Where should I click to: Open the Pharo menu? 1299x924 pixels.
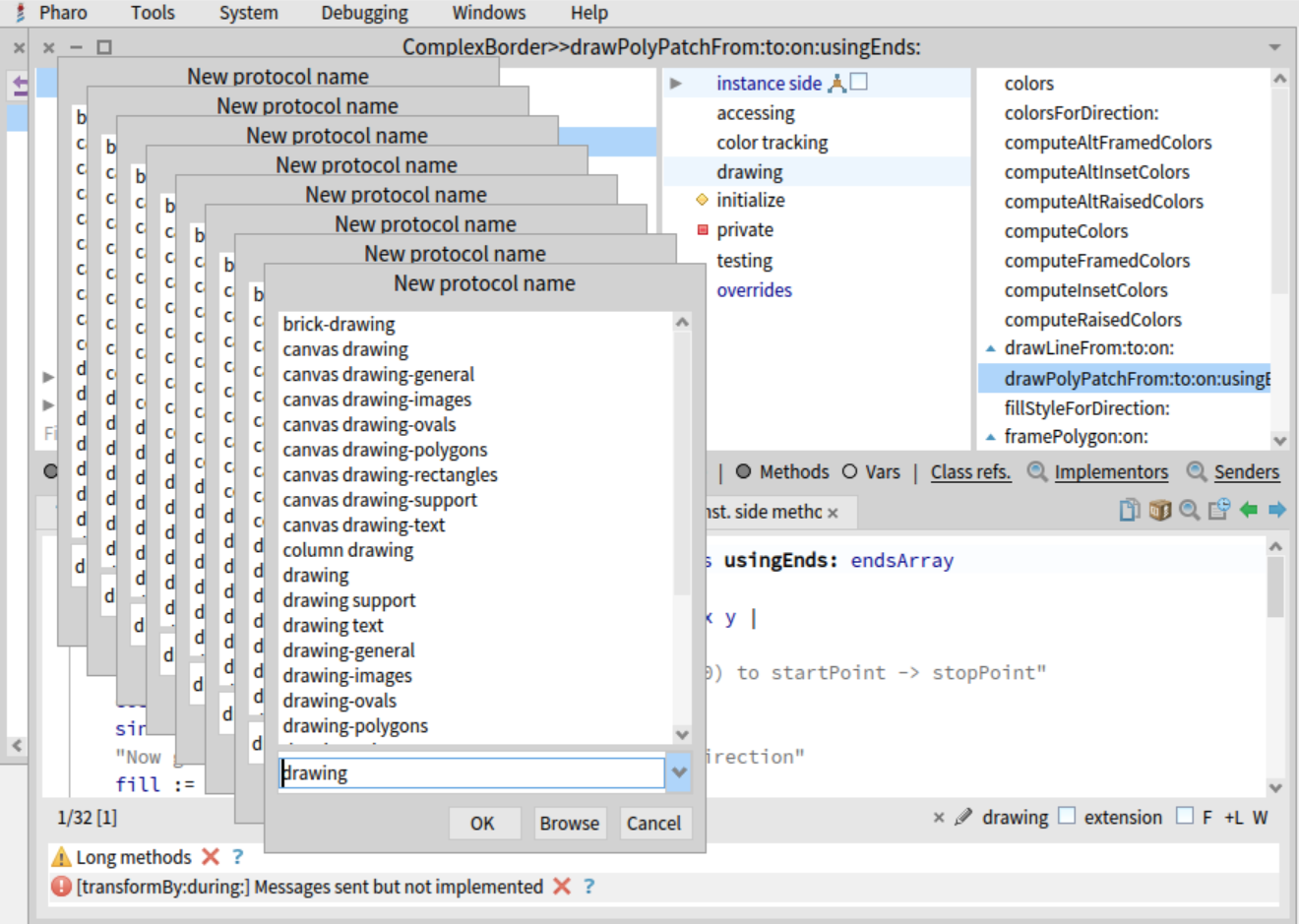tap(63, 13)
